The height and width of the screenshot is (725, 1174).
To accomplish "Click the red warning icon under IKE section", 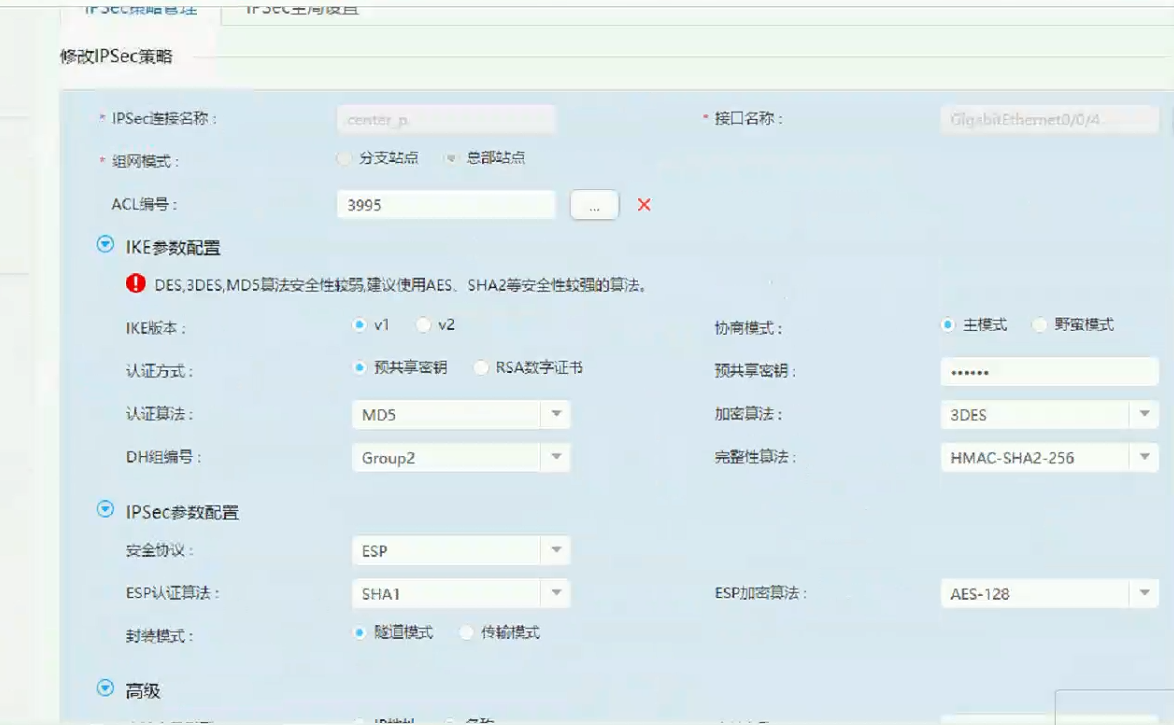I will click(x=136, y=284).
